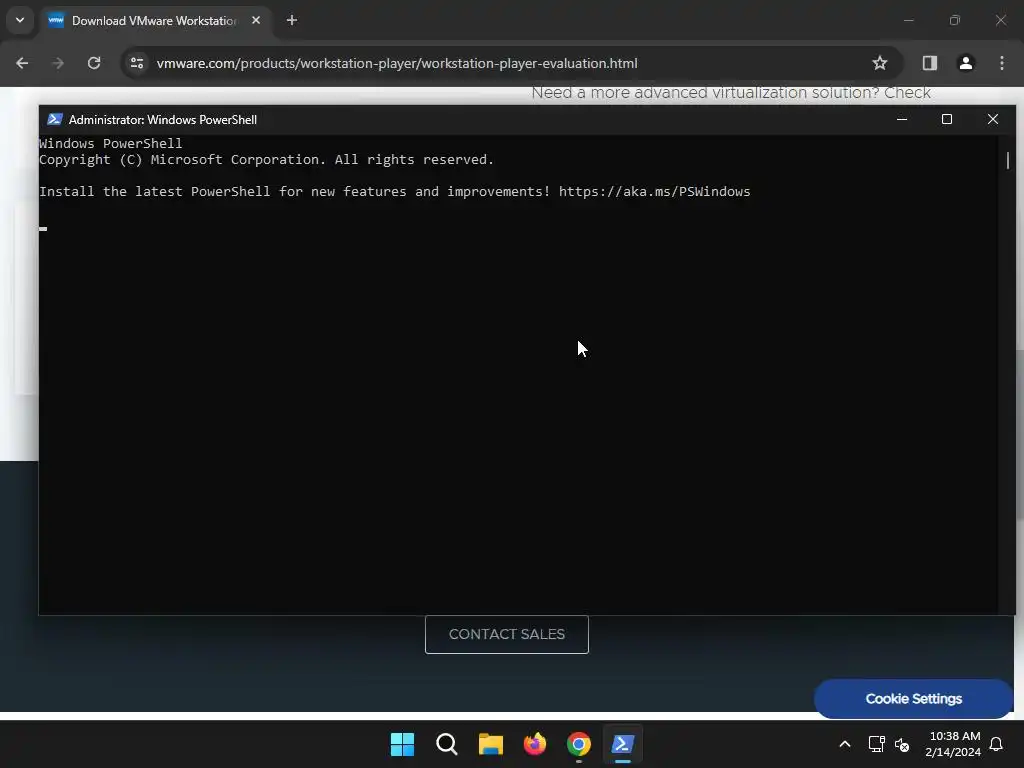Click the Chrome forward arrow
Viewport: 1024px width, 768px height.
pos(58,63)
